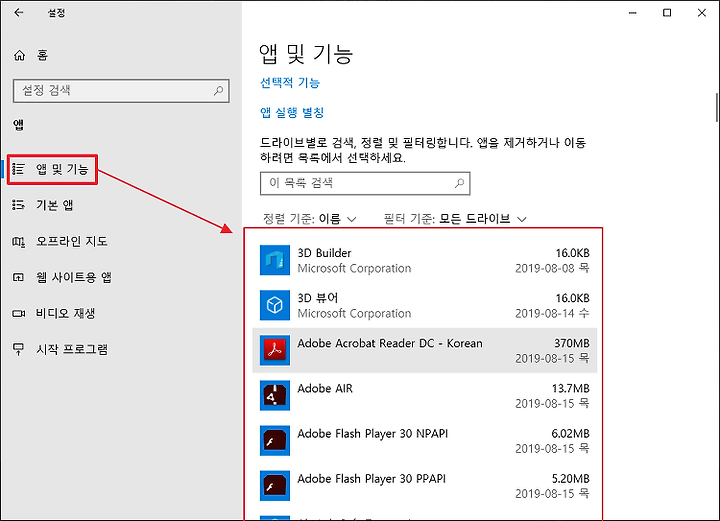The height and width of the screenshot is (521, 720).
Task: Close the 설정 window
Action: click(x=702, y=13)
